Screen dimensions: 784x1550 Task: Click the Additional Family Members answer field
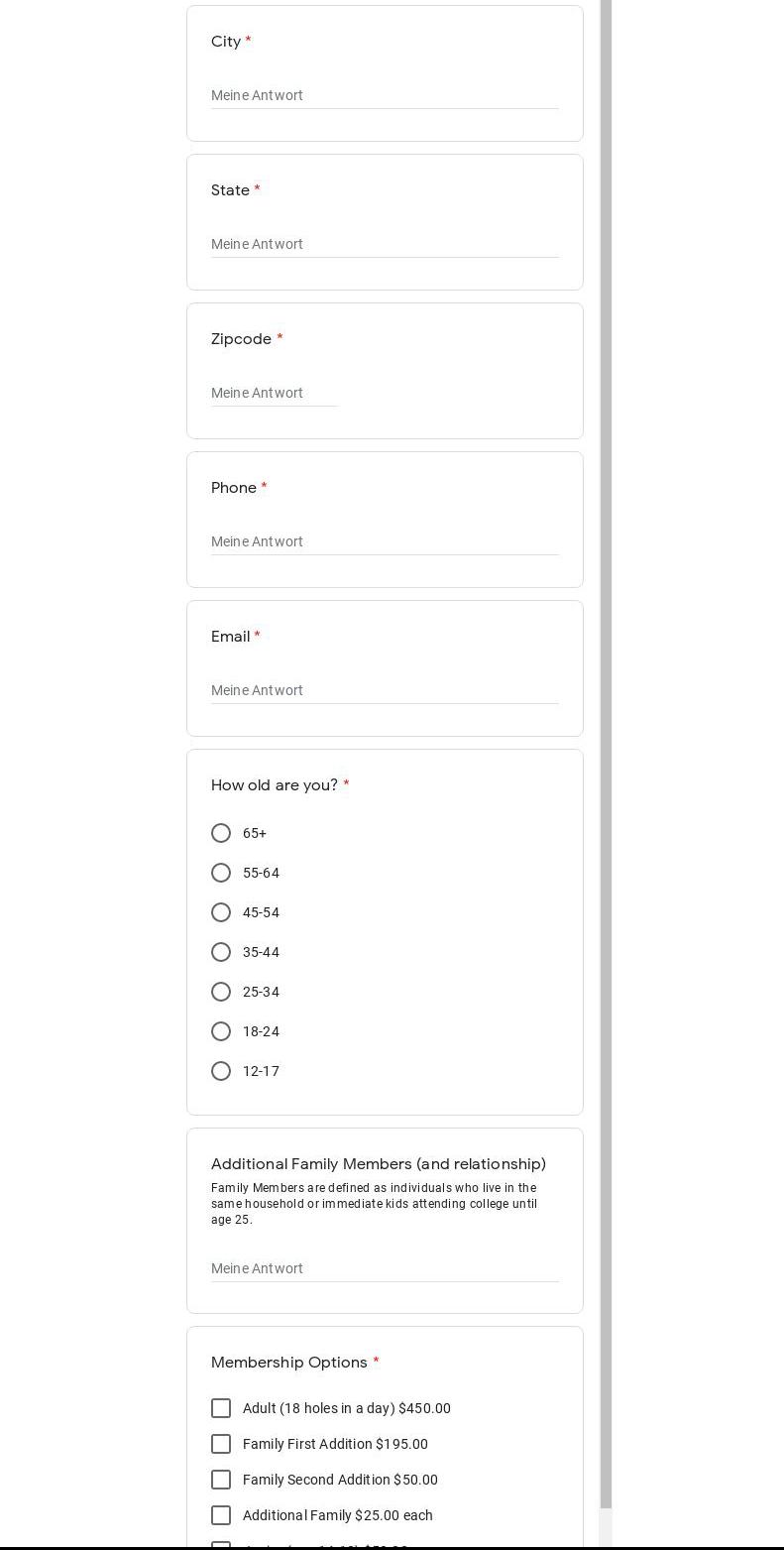coord(385,1268)
